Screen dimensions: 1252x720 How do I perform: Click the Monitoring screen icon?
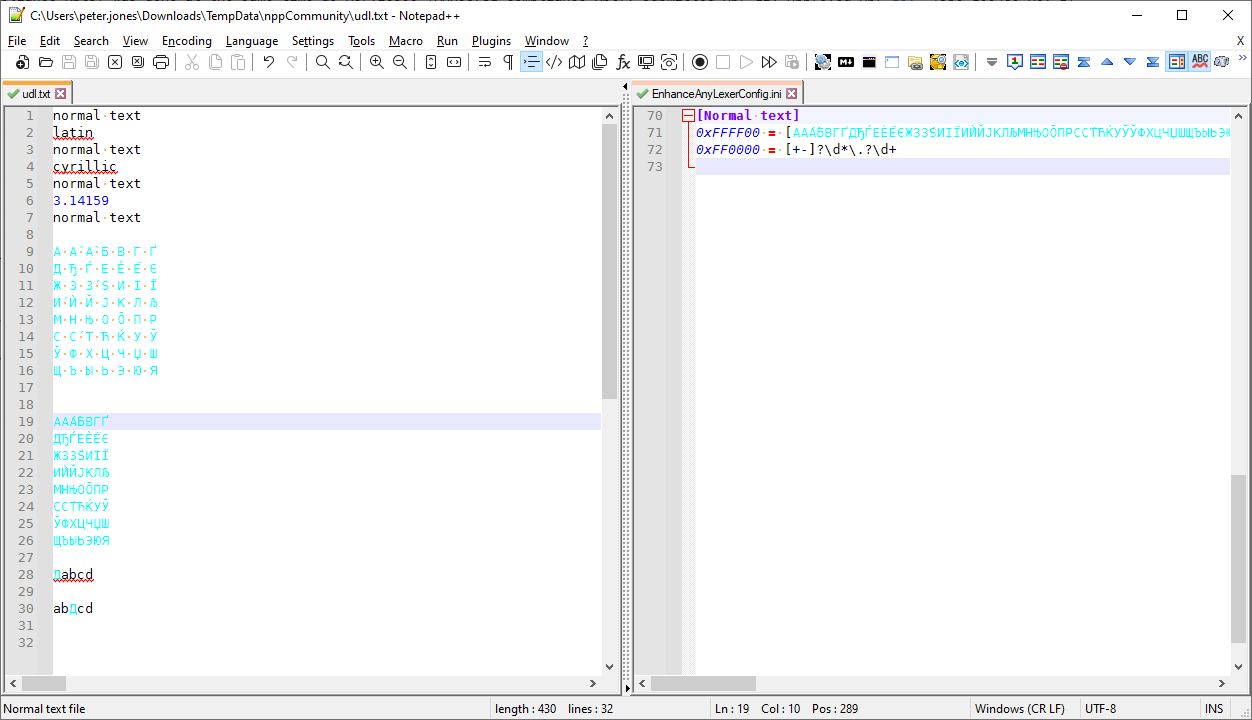[646, 62]
